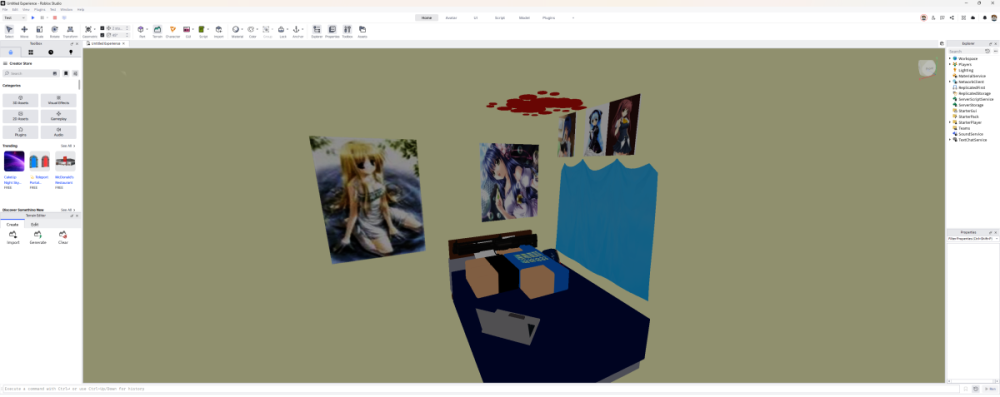Screen dimensions: 1000x397
Task: Open the Character tool
Action: 173,32
